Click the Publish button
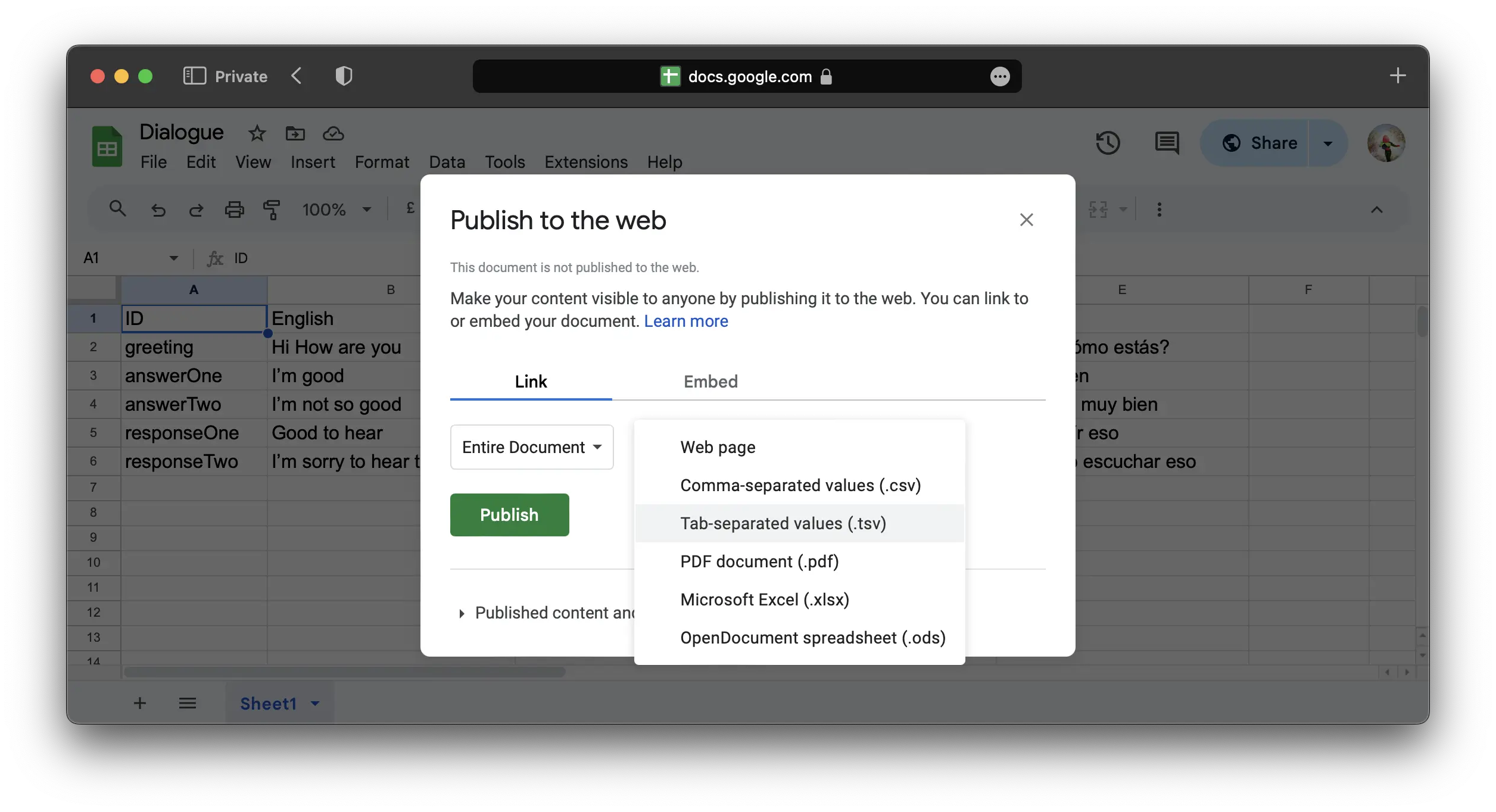Viewport: 1496px width, 812px height. 509,514
